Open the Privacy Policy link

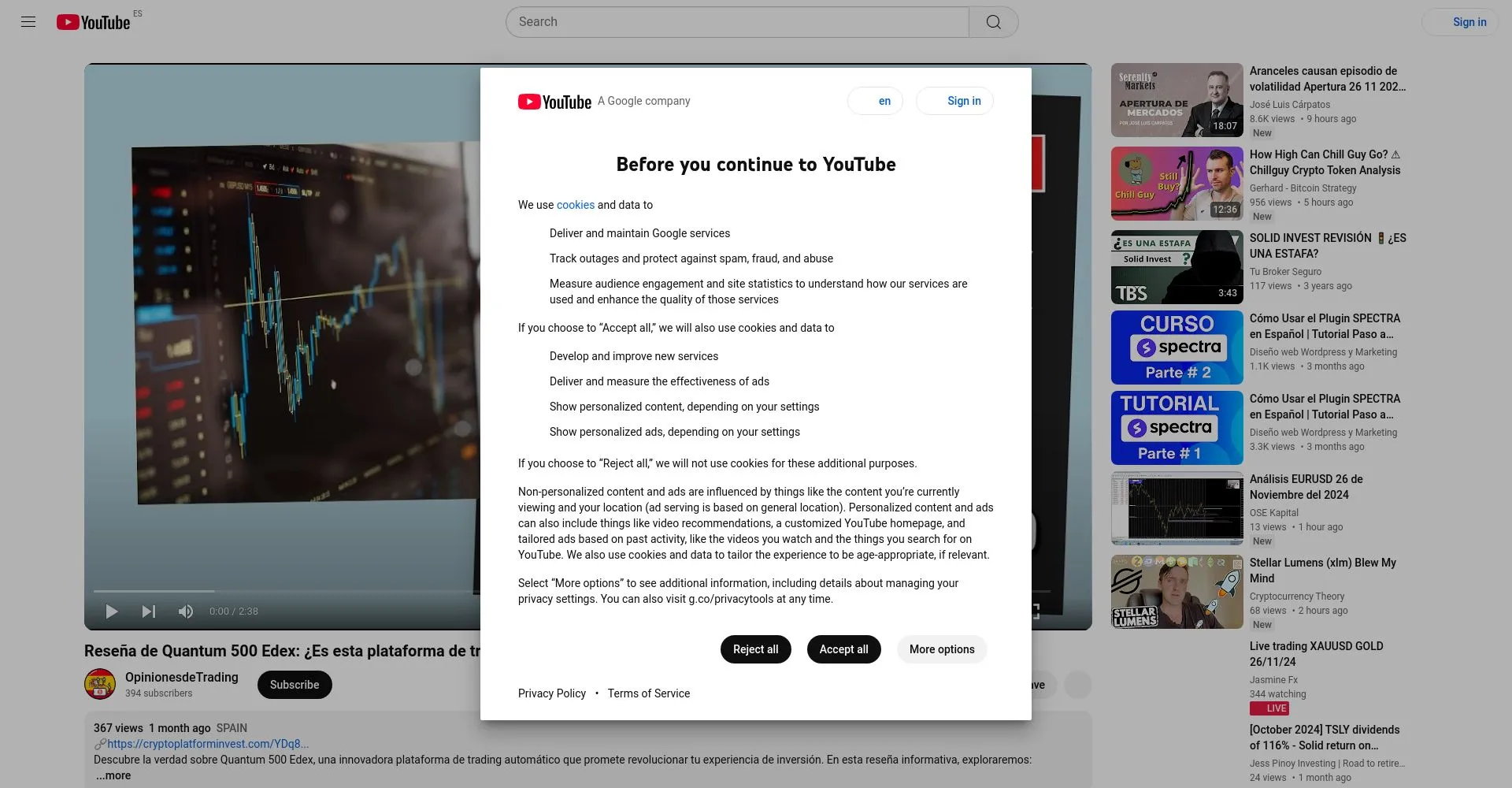[x=552, y=693]
